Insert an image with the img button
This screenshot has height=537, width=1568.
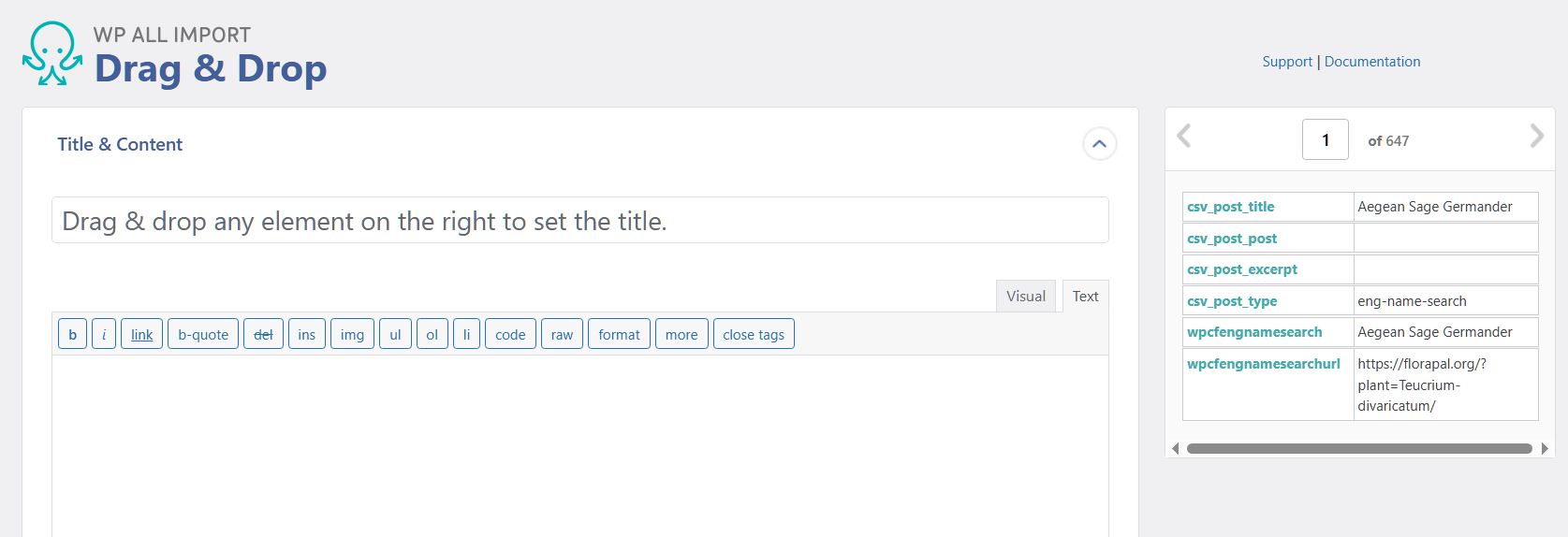point(352,334)
